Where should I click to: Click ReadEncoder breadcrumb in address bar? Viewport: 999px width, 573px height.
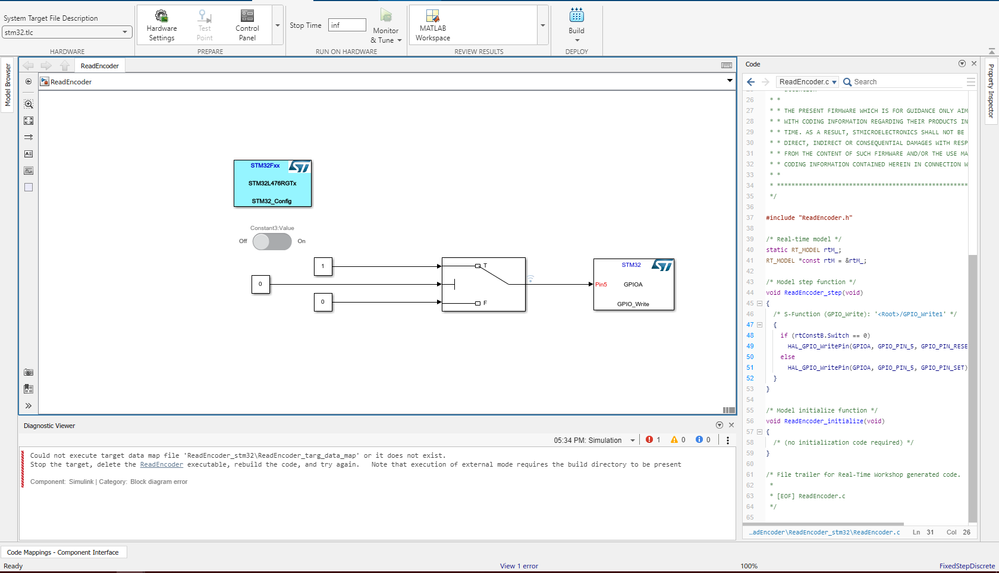pyautogui.click(x=71, y=82)
